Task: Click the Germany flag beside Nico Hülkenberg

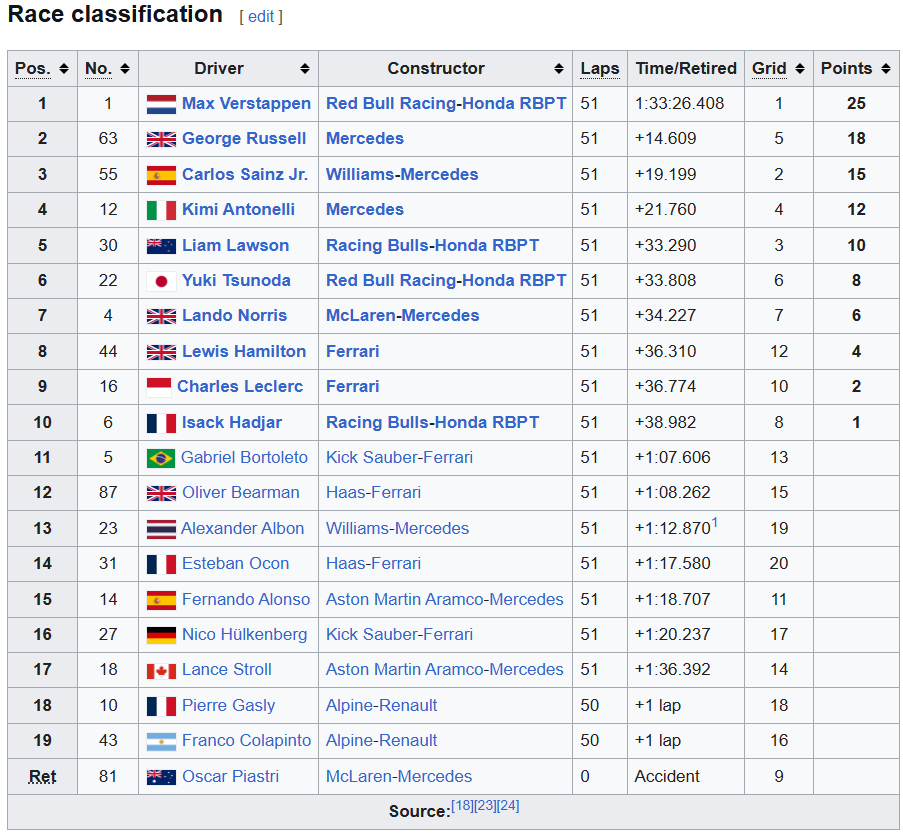Action: point(161,635)
